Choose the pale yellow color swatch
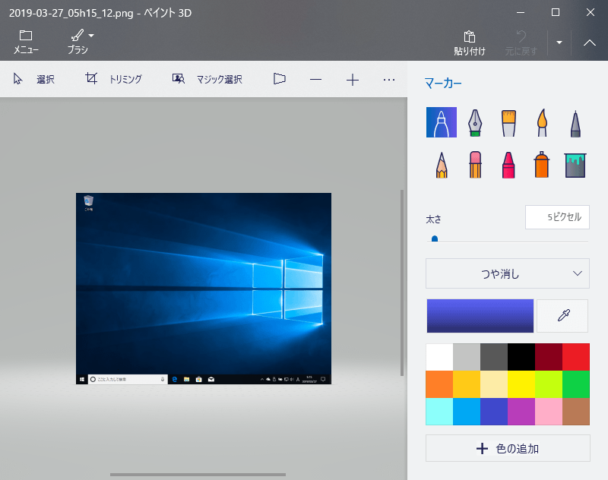 pyautogui.click(x=494, y=384)
